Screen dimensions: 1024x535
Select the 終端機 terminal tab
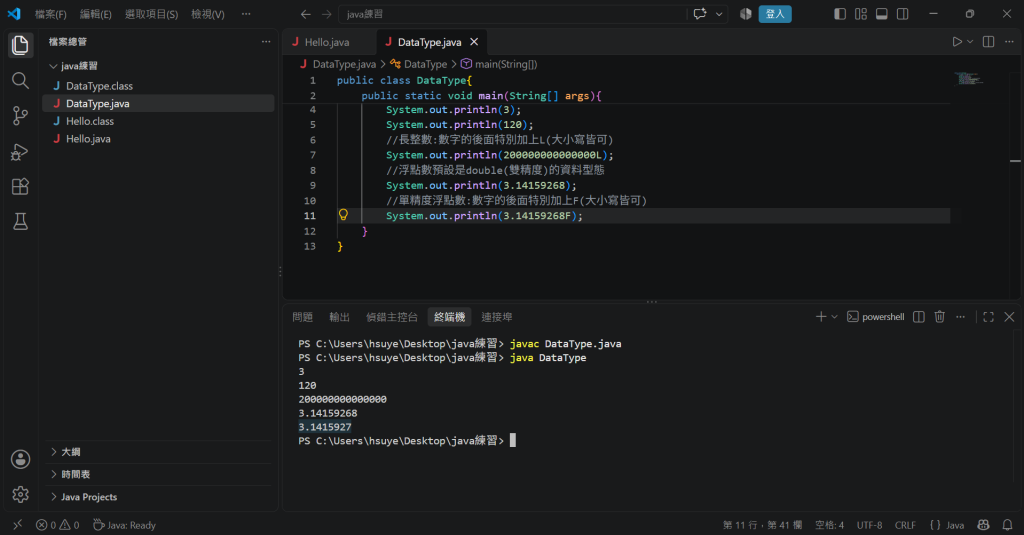pyautogui.click(x=449, y=317)
